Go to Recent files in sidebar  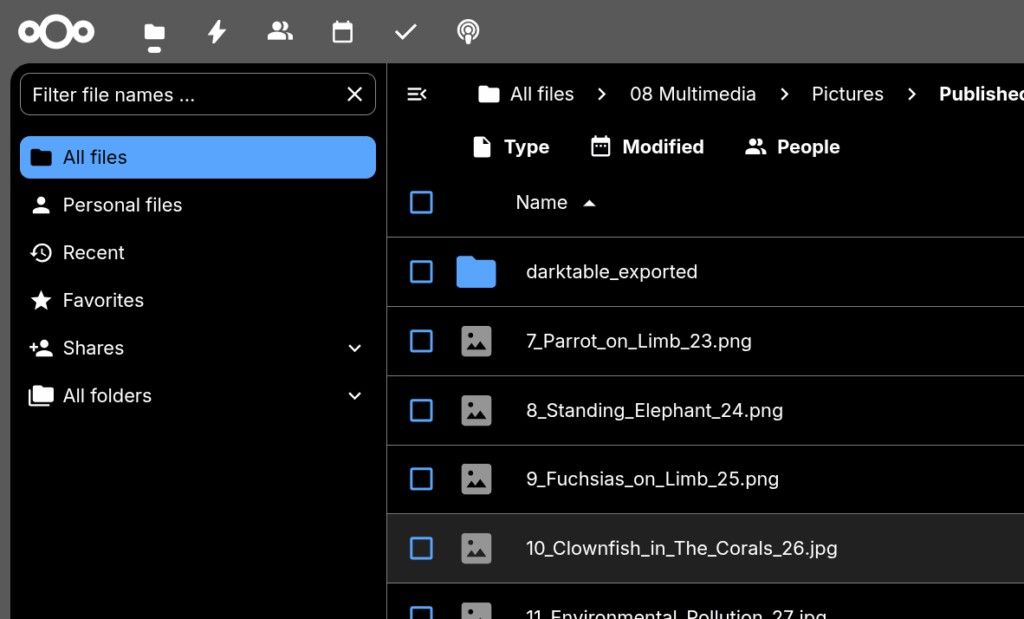(94, 253)
